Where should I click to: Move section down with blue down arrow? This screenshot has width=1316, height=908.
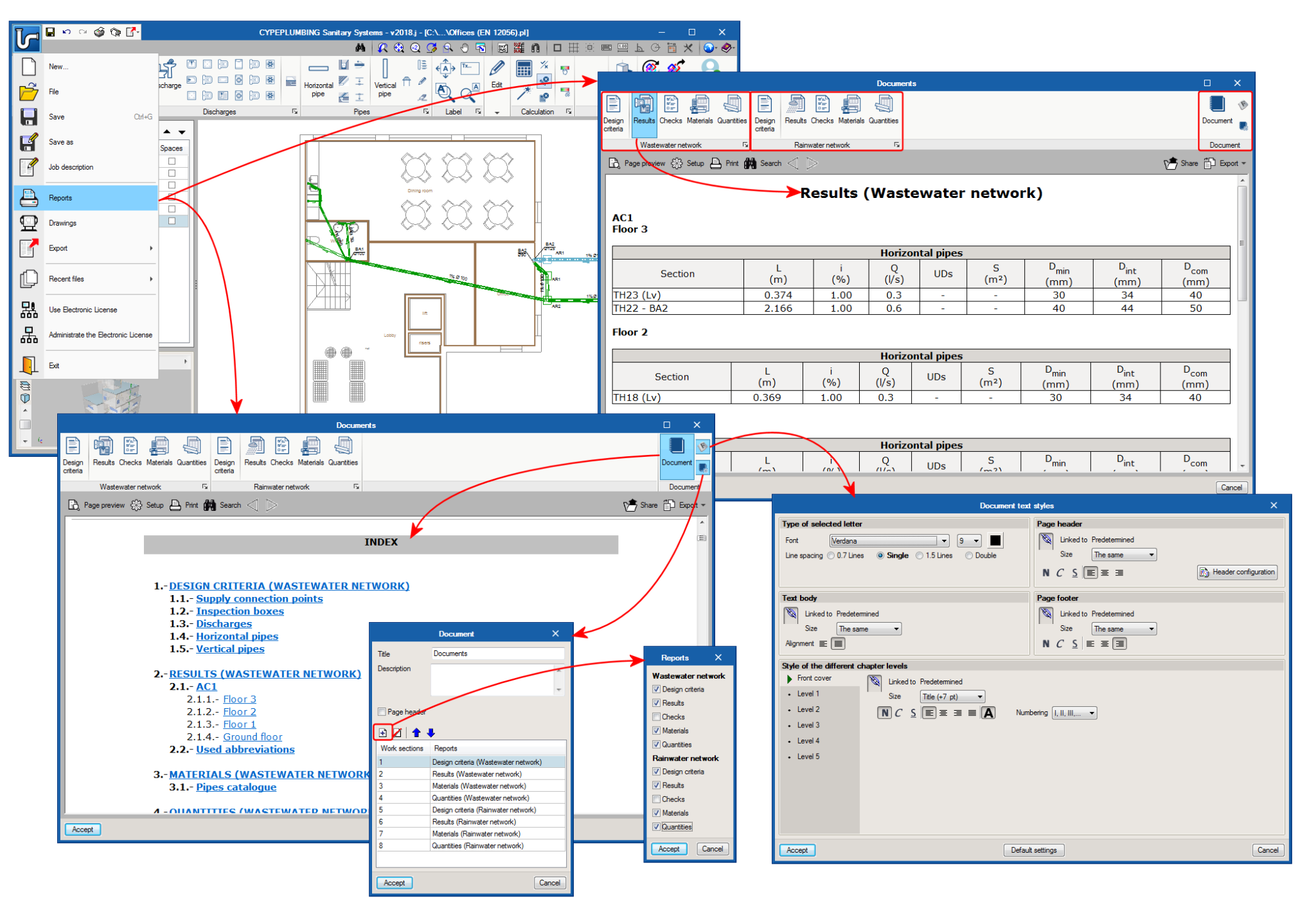(x=431, y=733)
